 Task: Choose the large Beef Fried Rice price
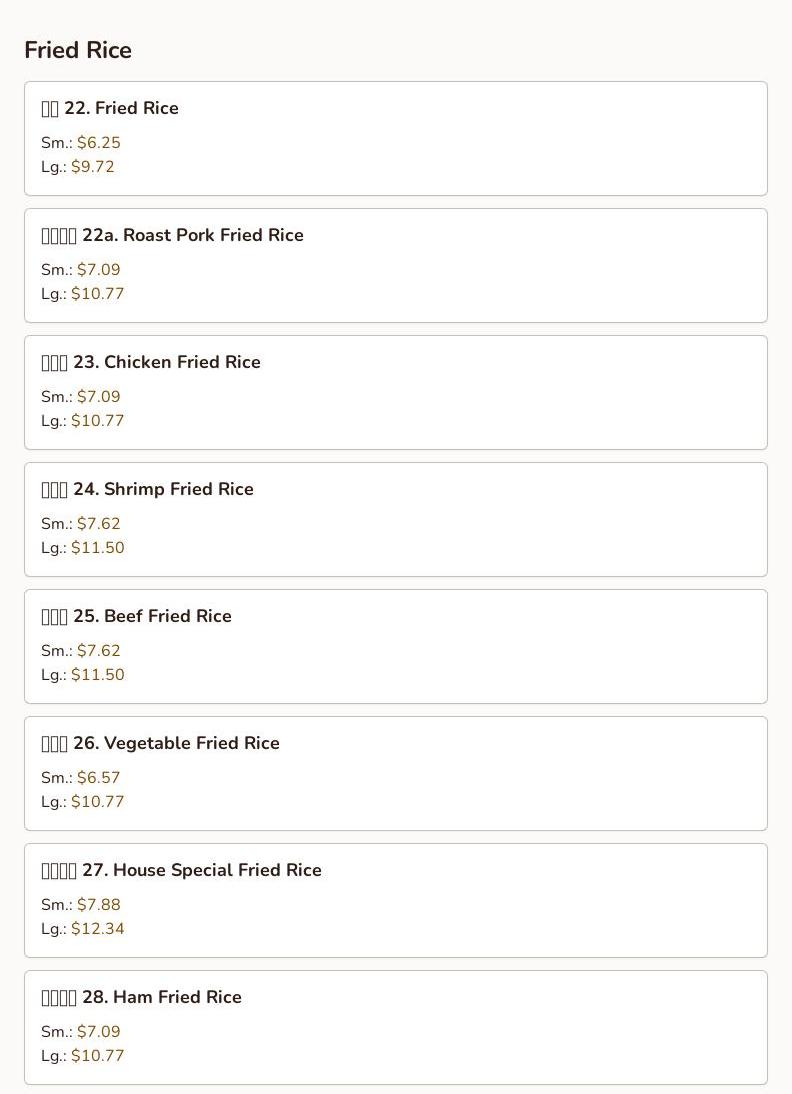[98, 675]
